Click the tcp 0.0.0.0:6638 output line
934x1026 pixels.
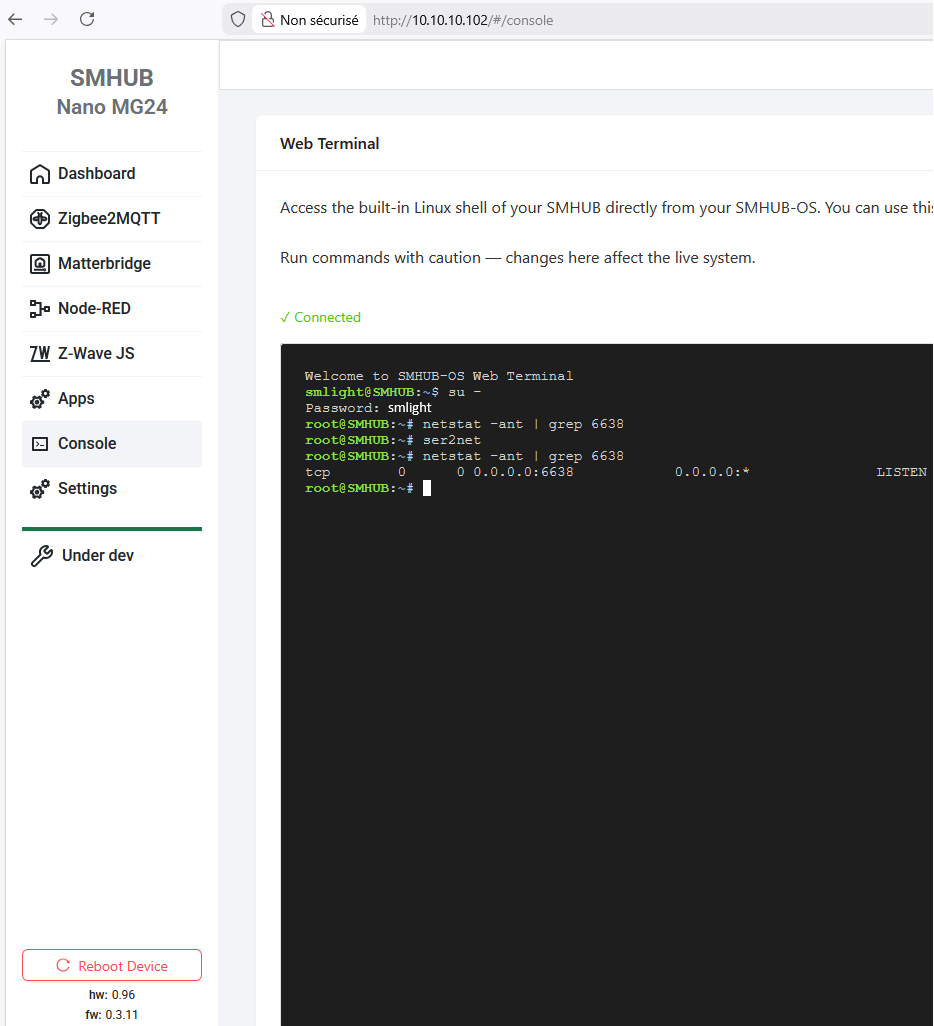(615, 472)
